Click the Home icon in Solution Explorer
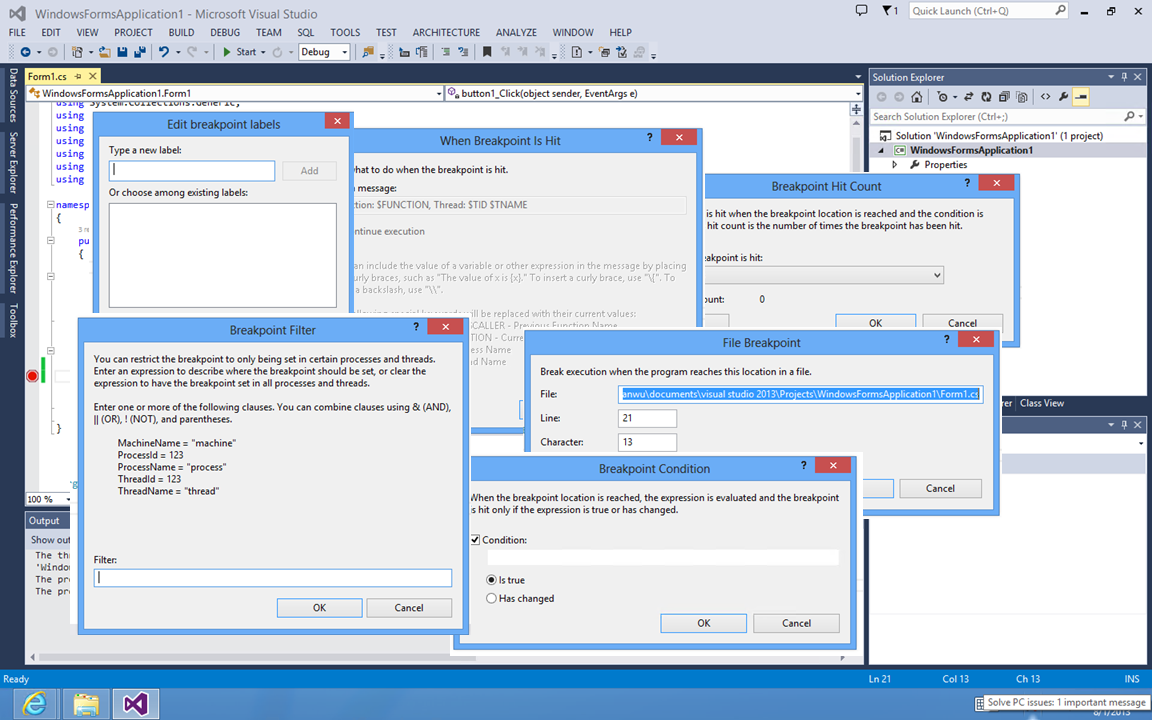This screenshot has width=1152, height=720. pos(917,97)
